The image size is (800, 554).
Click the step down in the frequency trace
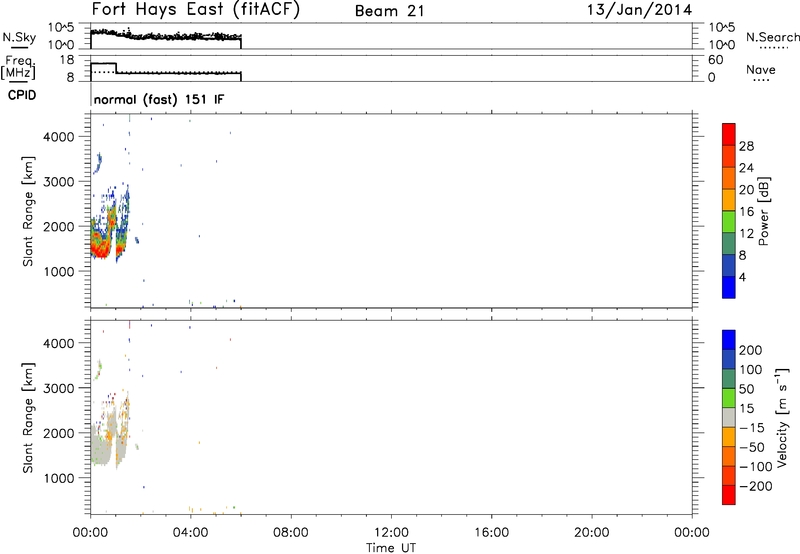click(116, 68)
